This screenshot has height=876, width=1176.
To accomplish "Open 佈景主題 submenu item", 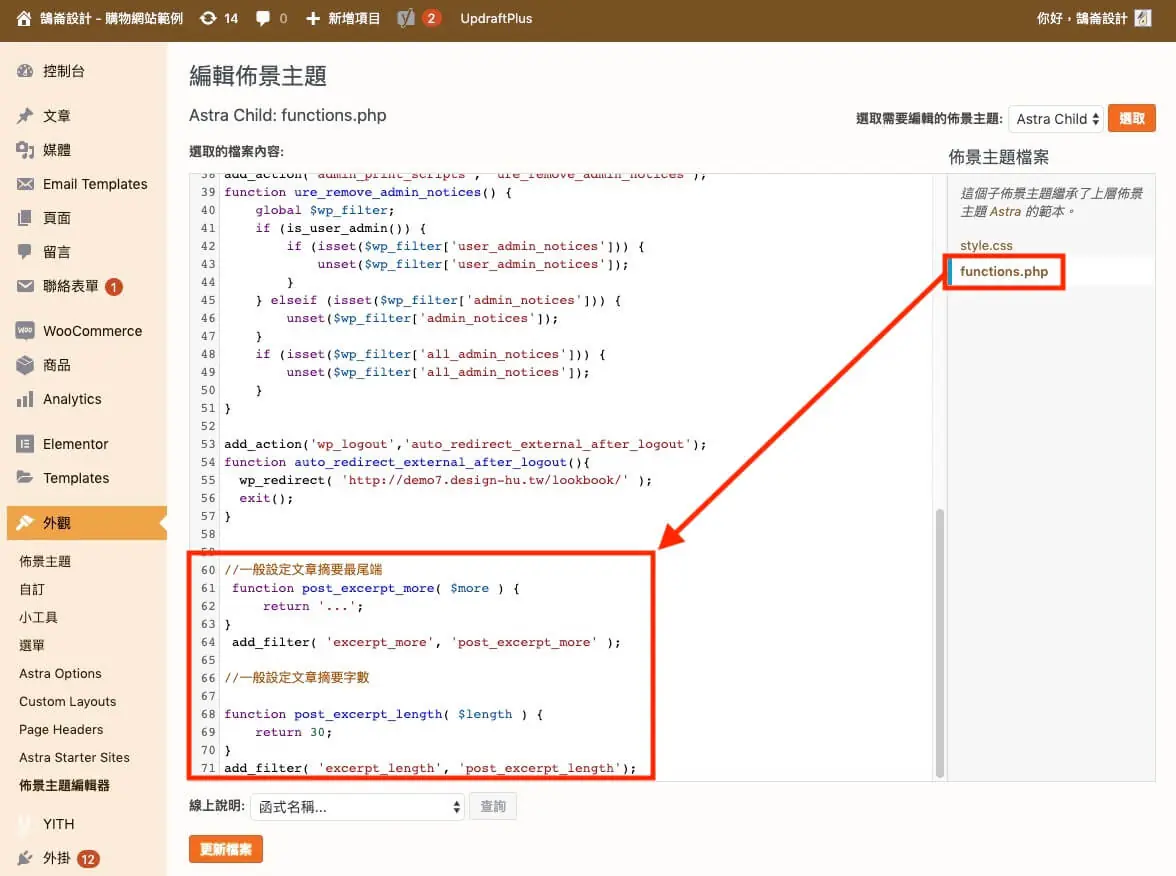I will pyautogui.click(x=45, y=561).
